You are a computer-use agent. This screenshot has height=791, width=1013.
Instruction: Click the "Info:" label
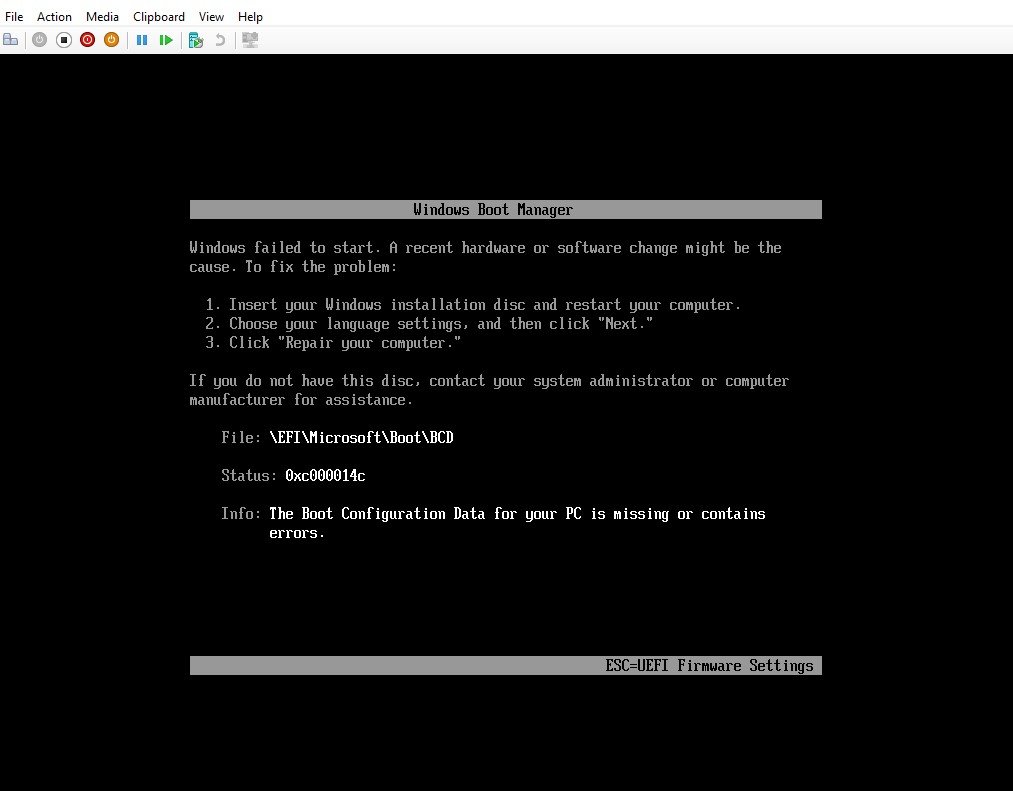[240, 514]
